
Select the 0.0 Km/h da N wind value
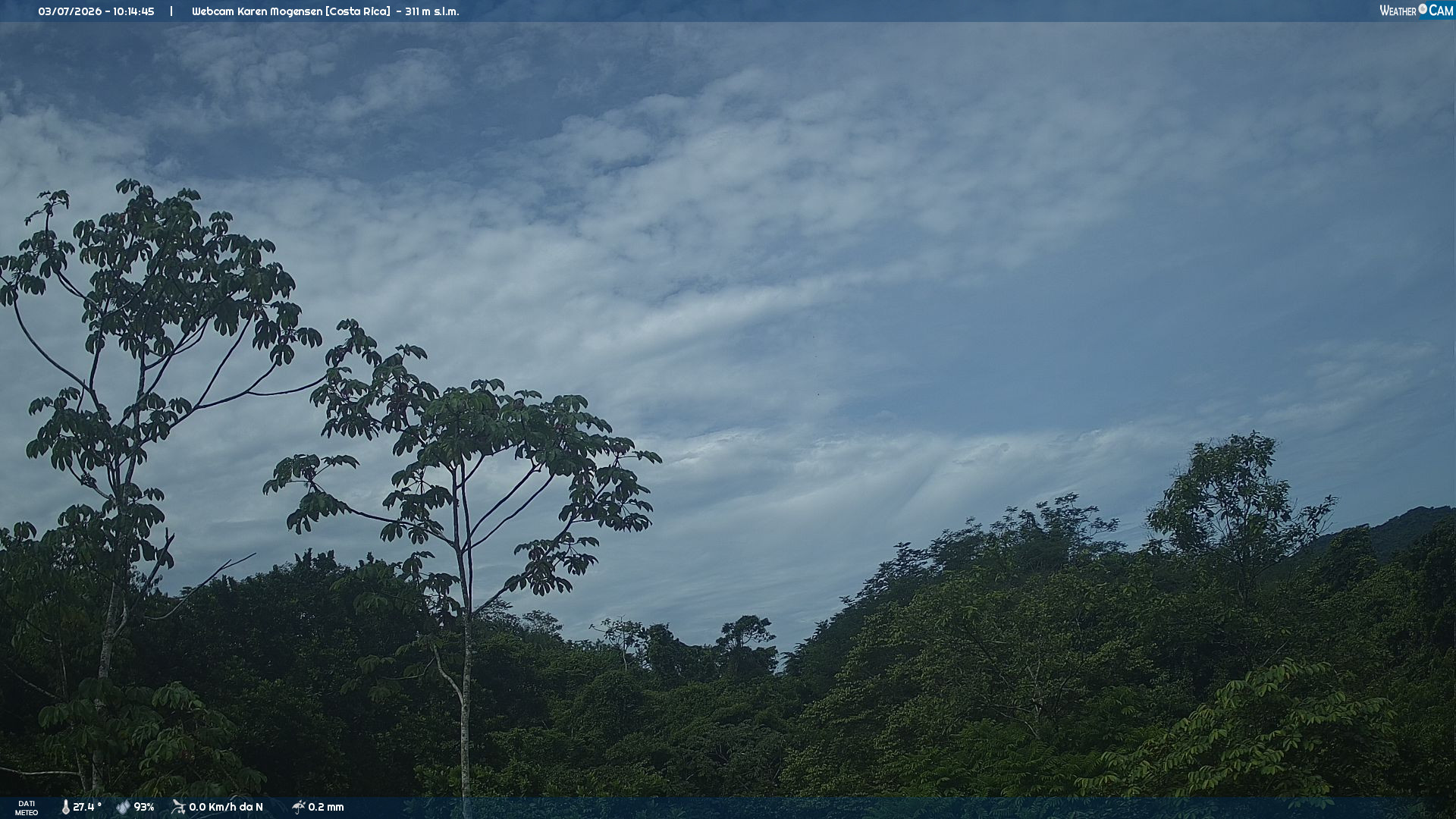click(226, 807)
